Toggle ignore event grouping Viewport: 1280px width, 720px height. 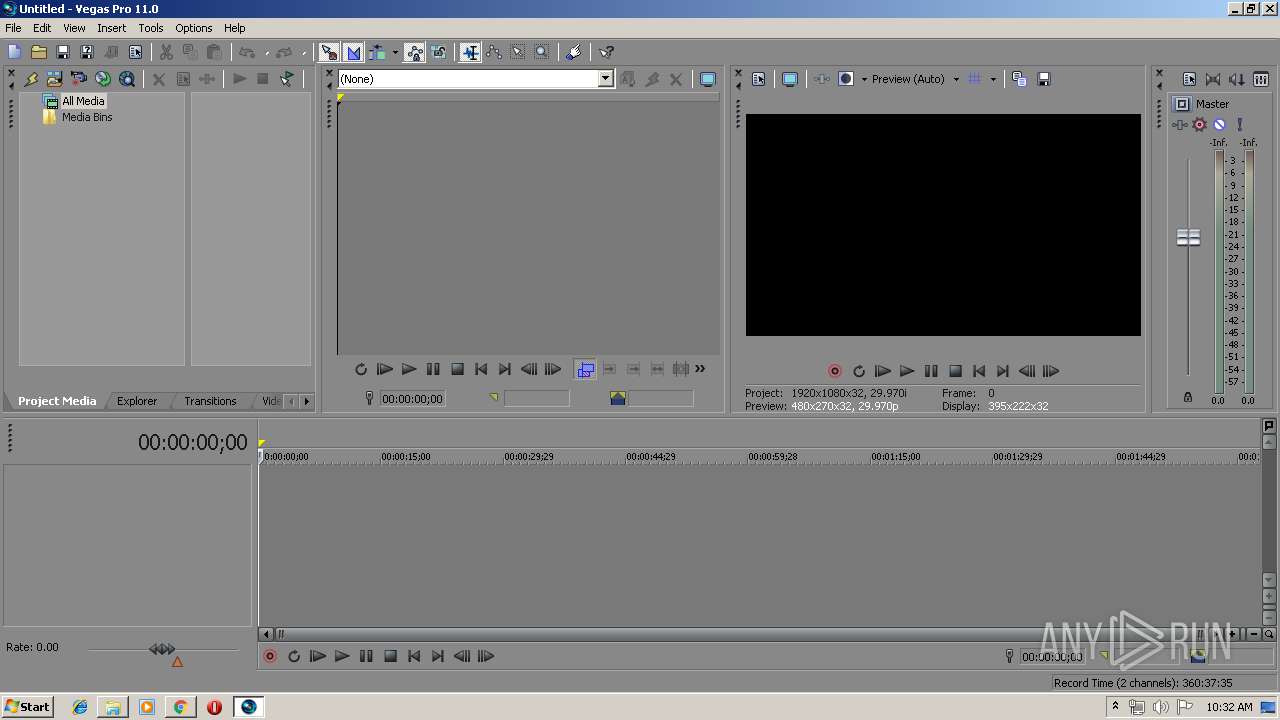tap(439, 52)
